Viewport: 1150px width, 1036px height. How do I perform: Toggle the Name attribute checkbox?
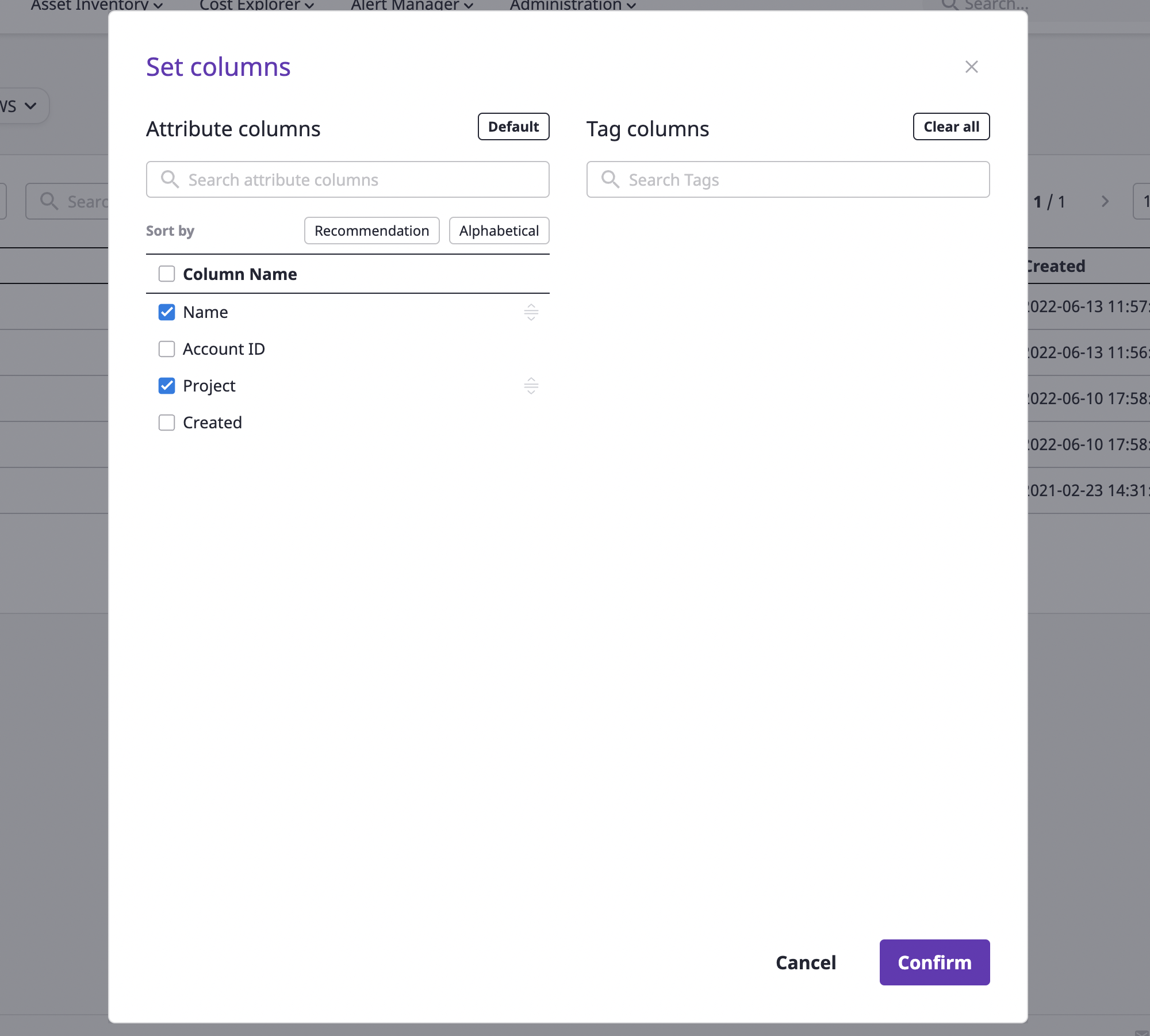[x=166, y=311]
